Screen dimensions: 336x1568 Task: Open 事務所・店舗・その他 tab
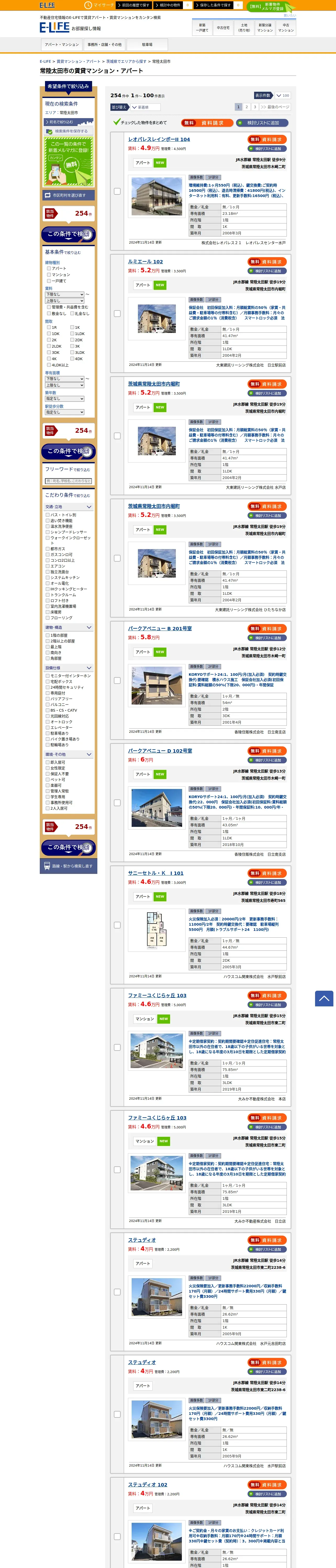coord(104,44)
